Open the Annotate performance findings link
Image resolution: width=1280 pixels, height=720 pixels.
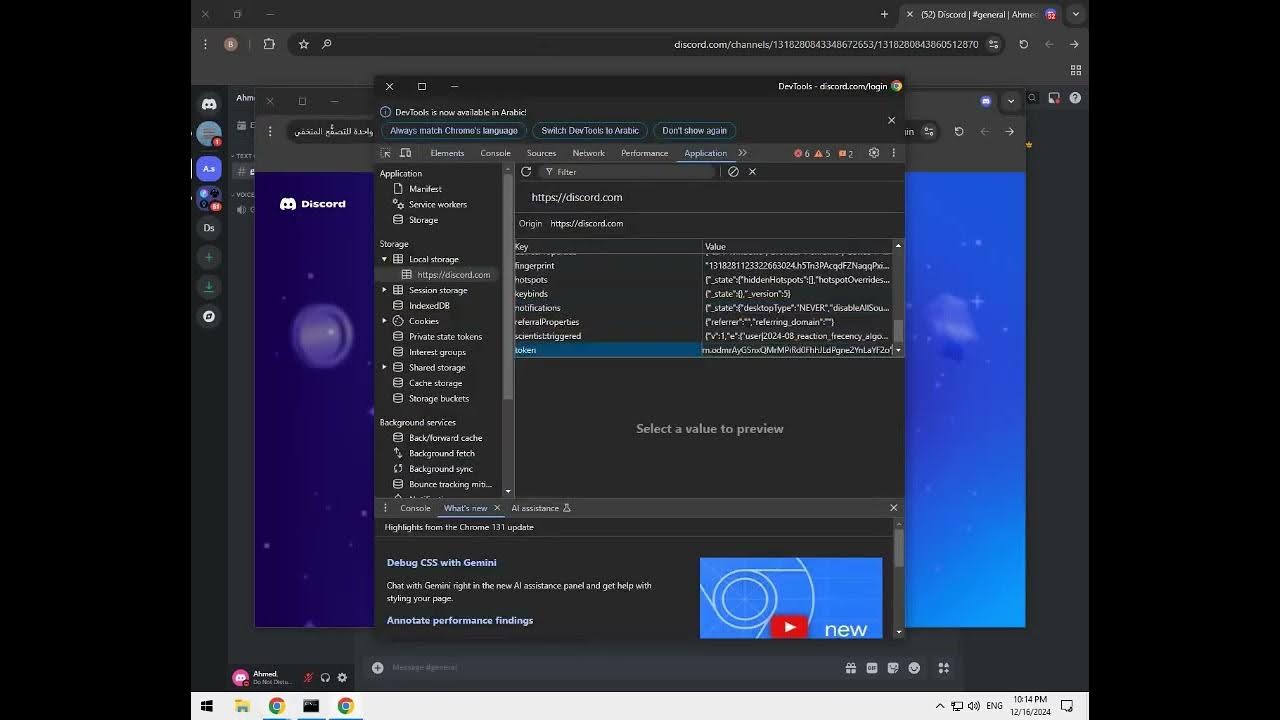(x=460, y=620)
